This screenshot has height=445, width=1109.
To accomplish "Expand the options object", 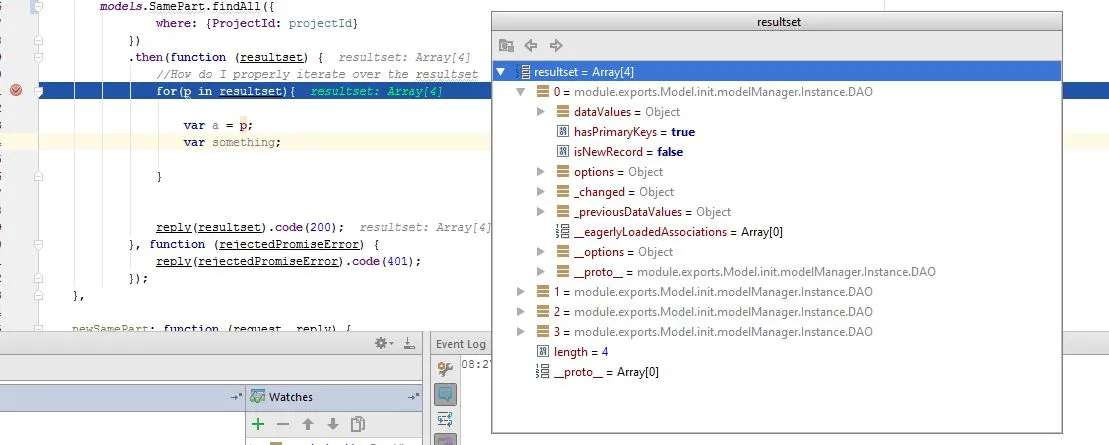I will point(540,172).
